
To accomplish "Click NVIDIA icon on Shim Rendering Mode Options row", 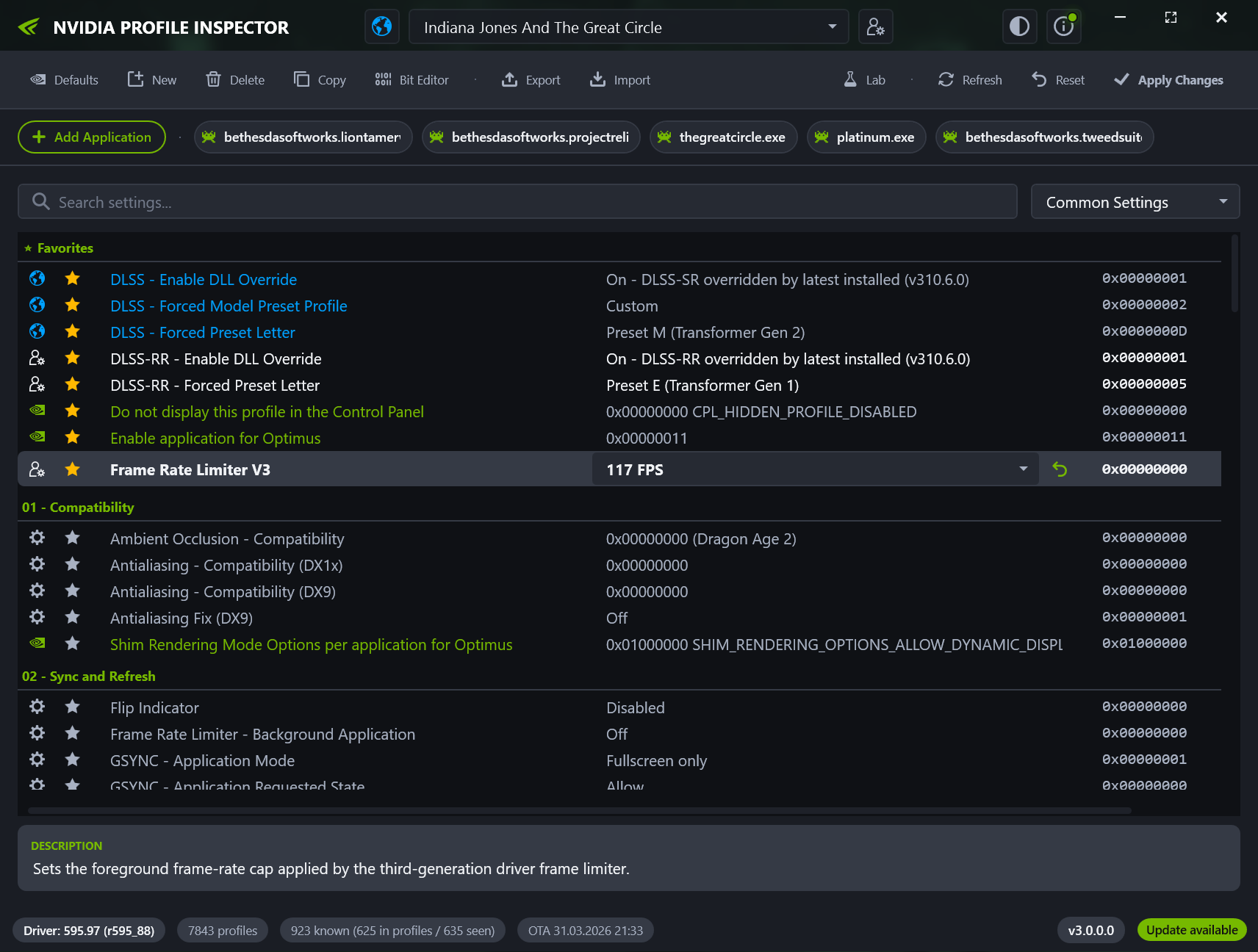I will [x=37, y=643].
